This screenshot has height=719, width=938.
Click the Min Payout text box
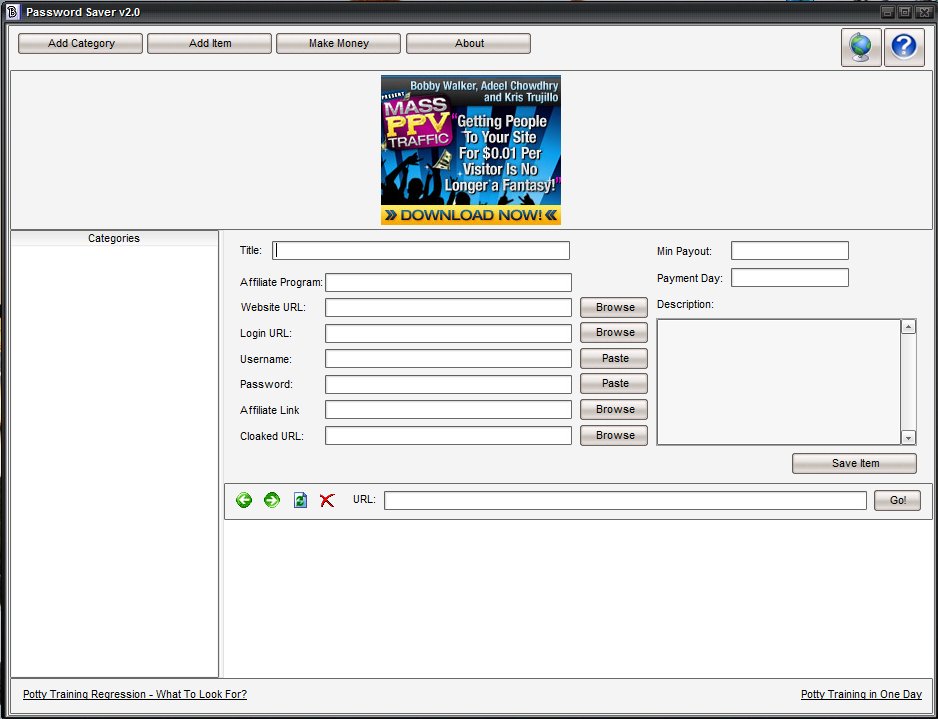click(x=790, y=251)
